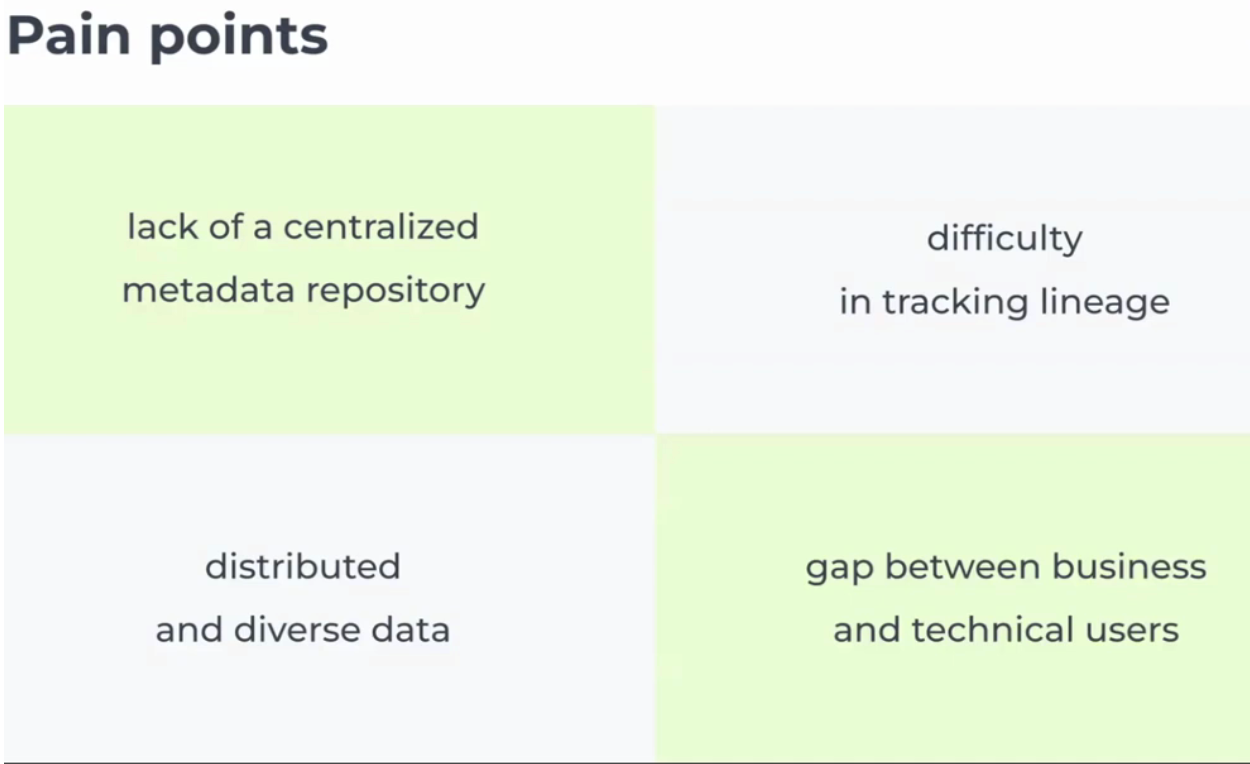Screen dimensions: 1250x764
Task: Click the "gap between business" text line
Action: click(x=1006, y=568)
